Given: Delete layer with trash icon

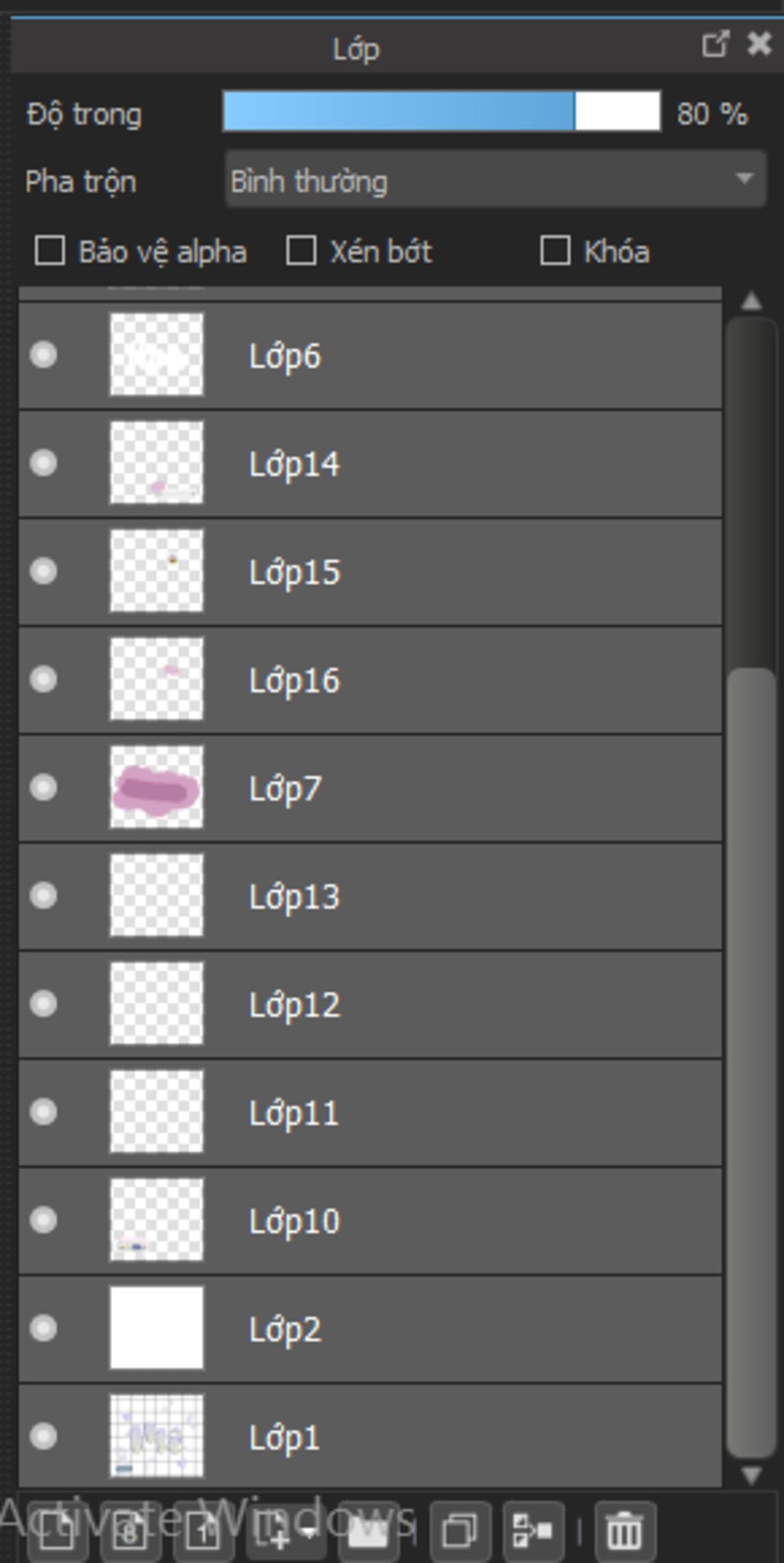Looking at the screenshot, I should point(625,1532).
